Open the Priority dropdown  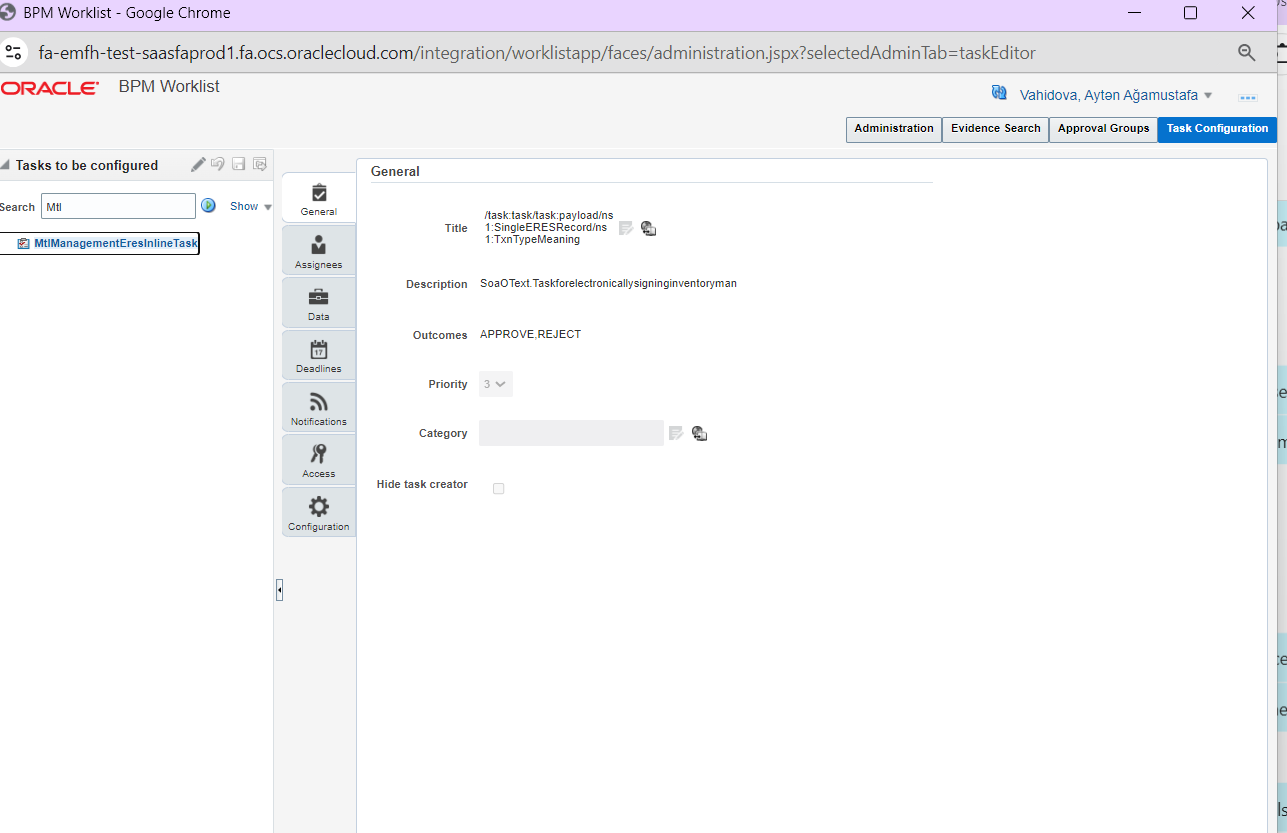pyautogui.click(x=495, y=383)
